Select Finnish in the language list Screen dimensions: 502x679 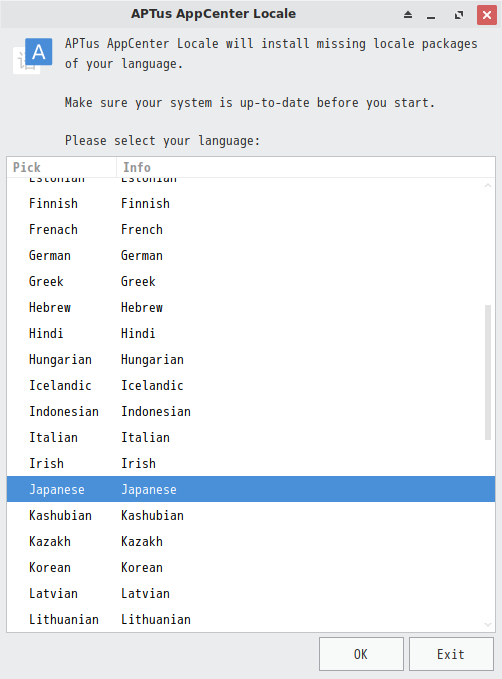coord(251,204)
